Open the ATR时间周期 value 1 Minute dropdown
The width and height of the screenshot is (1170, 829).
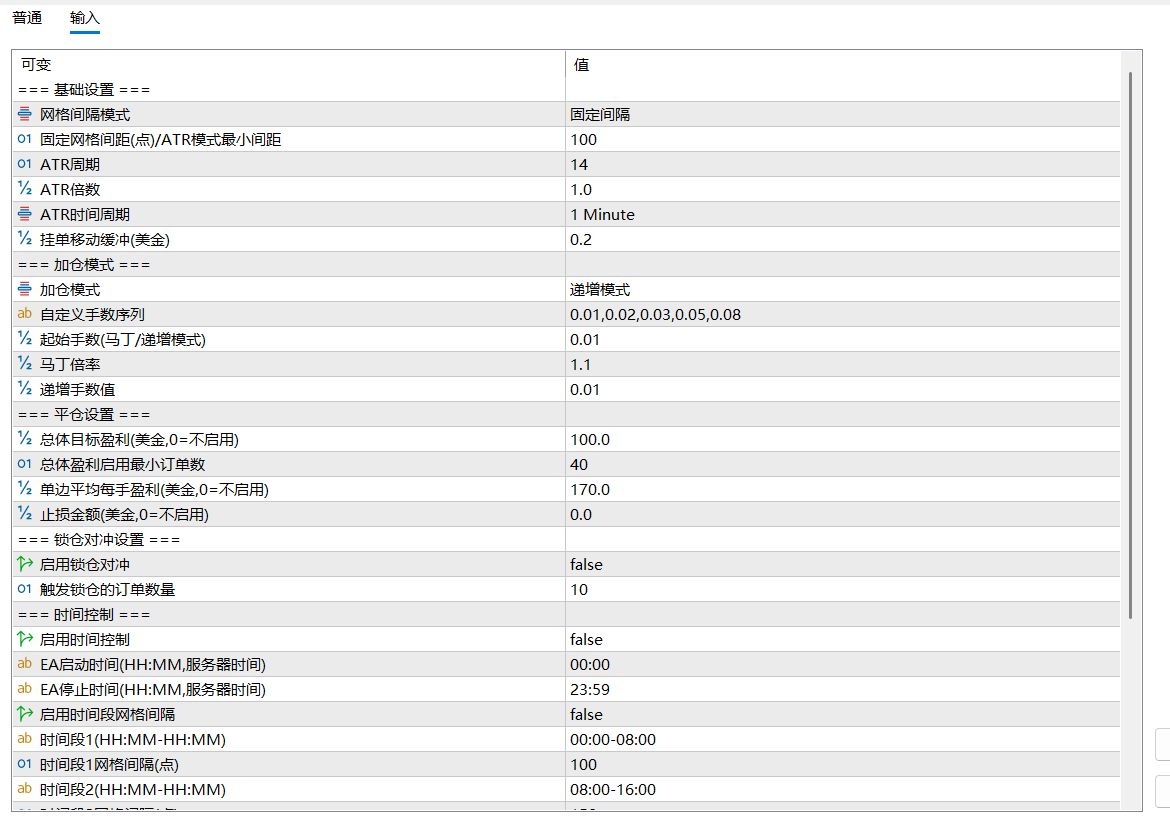click(842, 214)
